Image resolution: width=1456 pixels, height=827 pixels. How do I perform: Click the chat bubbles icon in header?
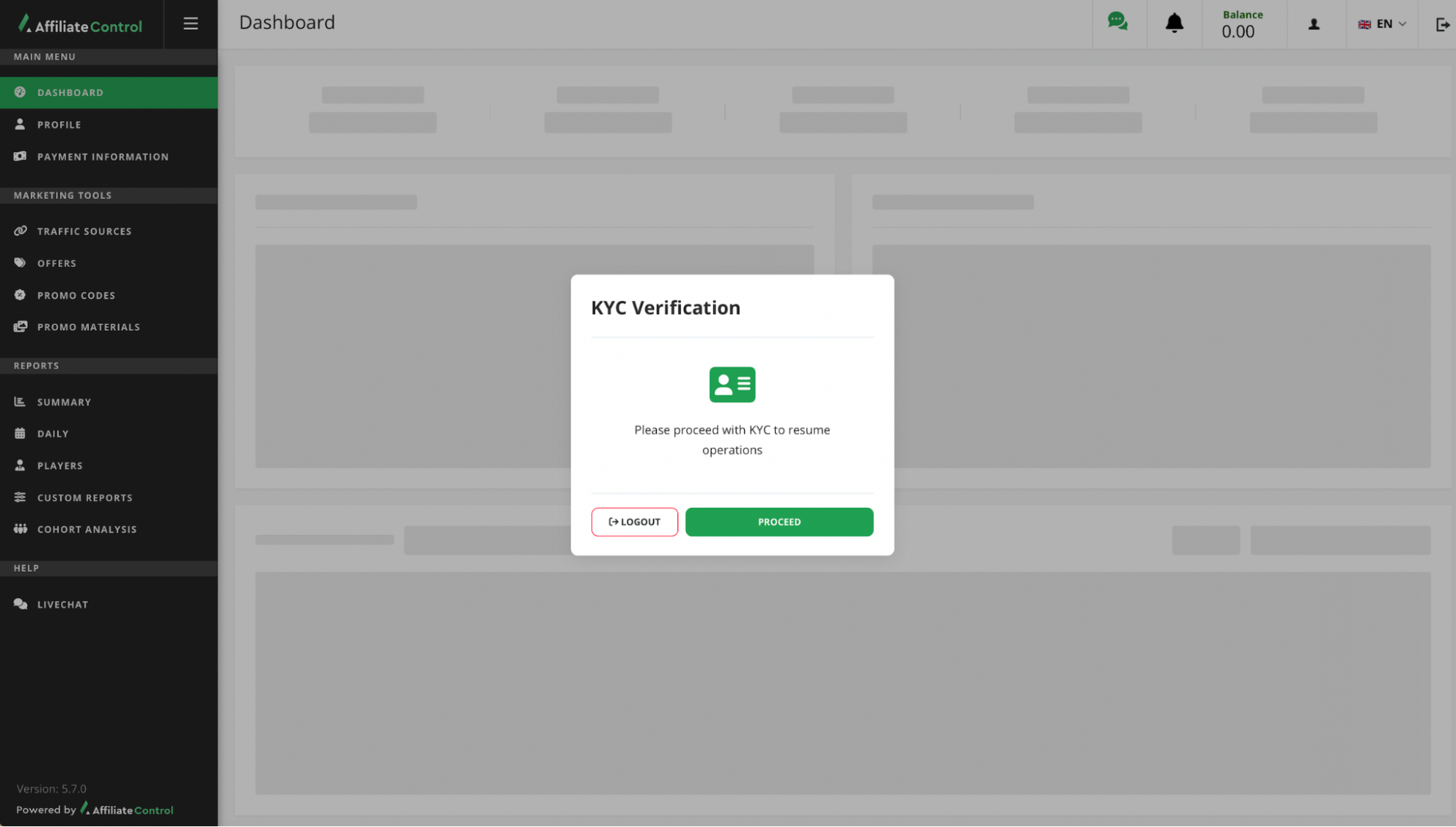(1117, 22)
